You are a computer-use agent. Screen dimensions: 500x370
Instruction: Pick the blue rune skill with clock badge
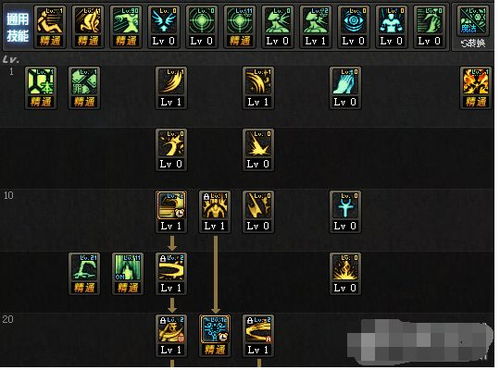[215, 336]
